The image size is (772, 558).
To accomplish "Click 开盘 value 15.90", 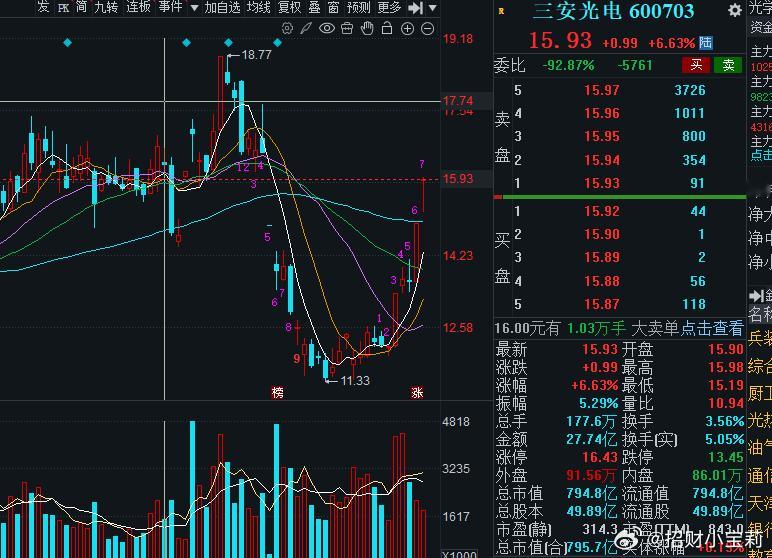I will coord(726,349).
